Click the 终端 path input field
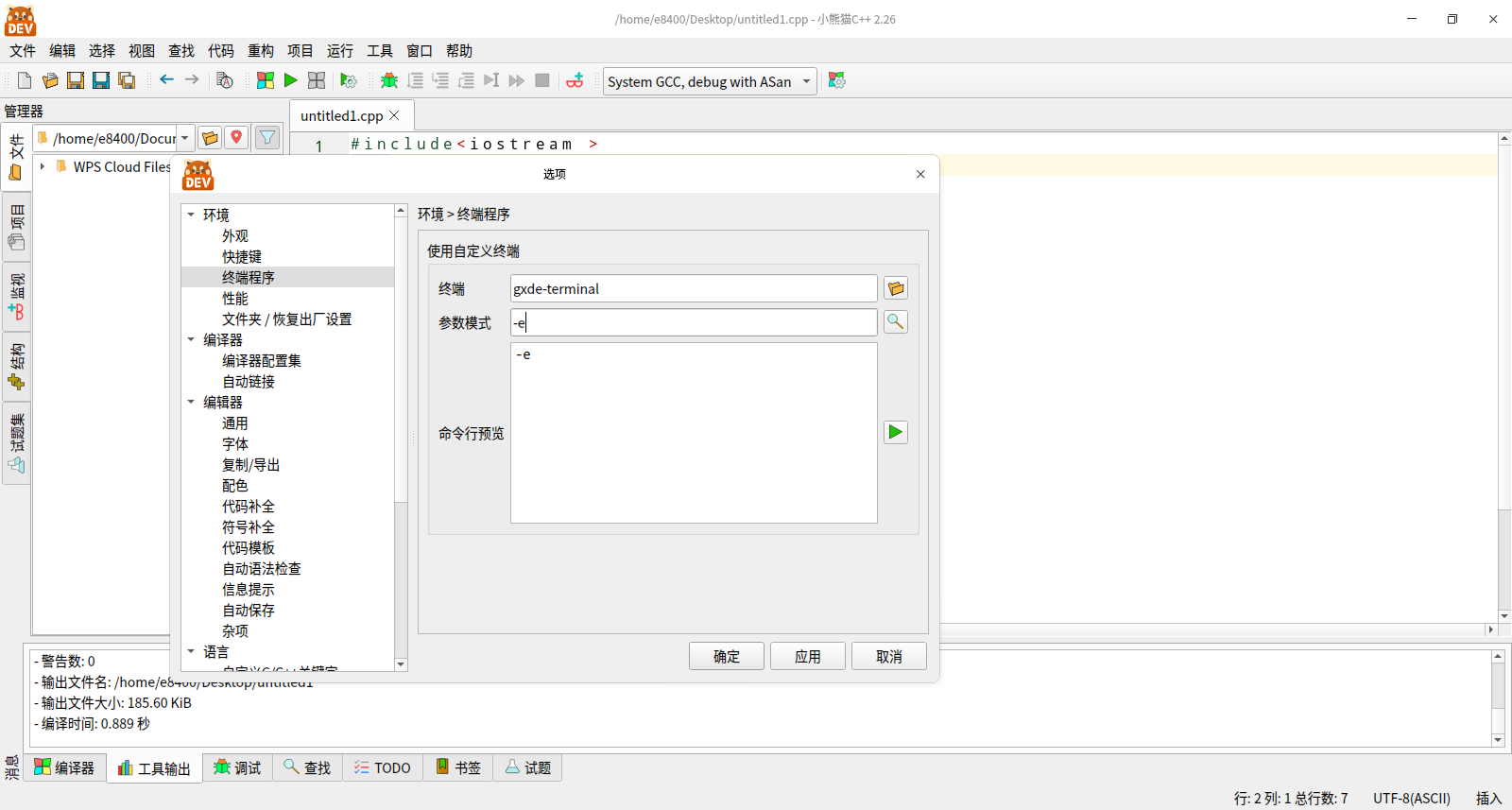The height and width of the screenshot is (810, 1512). 694,288
